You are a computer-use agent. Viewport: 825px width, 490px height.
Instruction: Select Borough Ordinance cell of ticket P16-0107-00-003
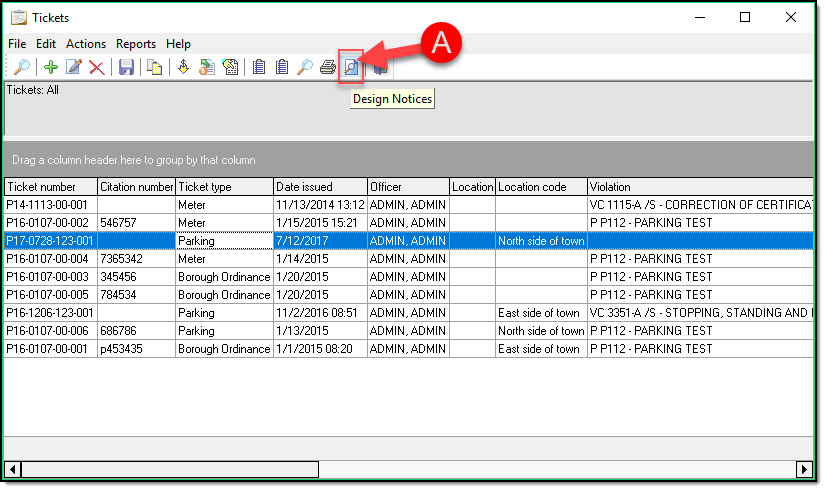(x=224, y=277)
